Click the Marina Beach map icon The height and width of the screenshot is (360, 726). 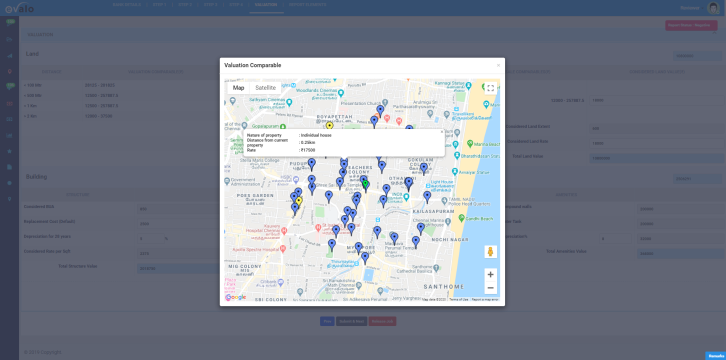pyautogui.click(x=470, y=143)
